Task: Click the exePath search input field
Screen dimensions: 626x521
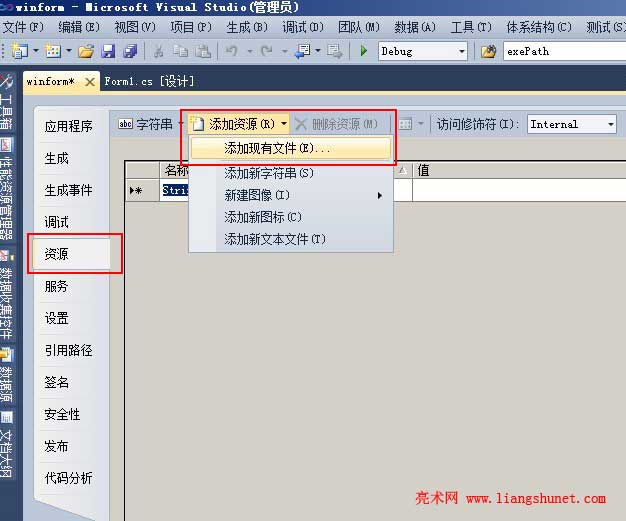Action: [564, 52]
